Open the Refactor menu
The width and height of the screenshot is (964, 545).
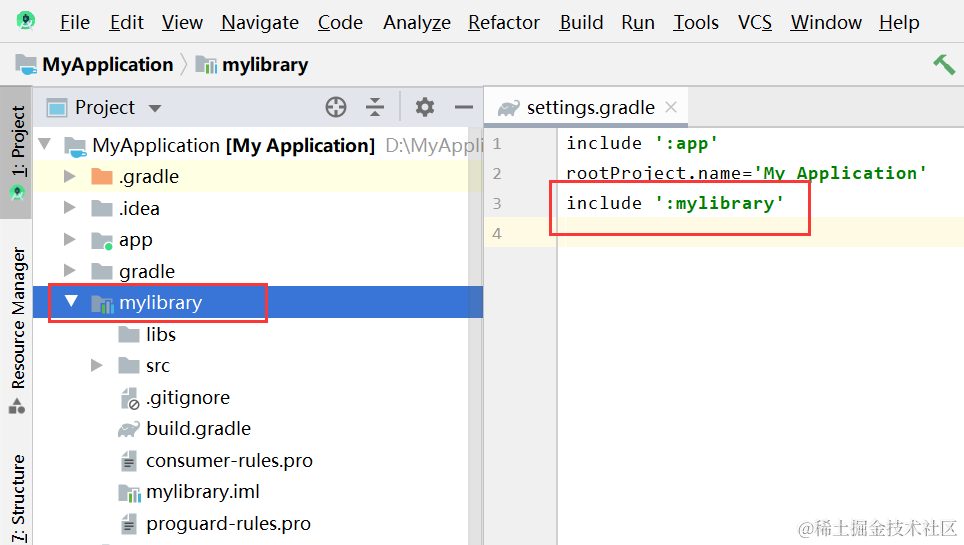(x=504, y=23)
